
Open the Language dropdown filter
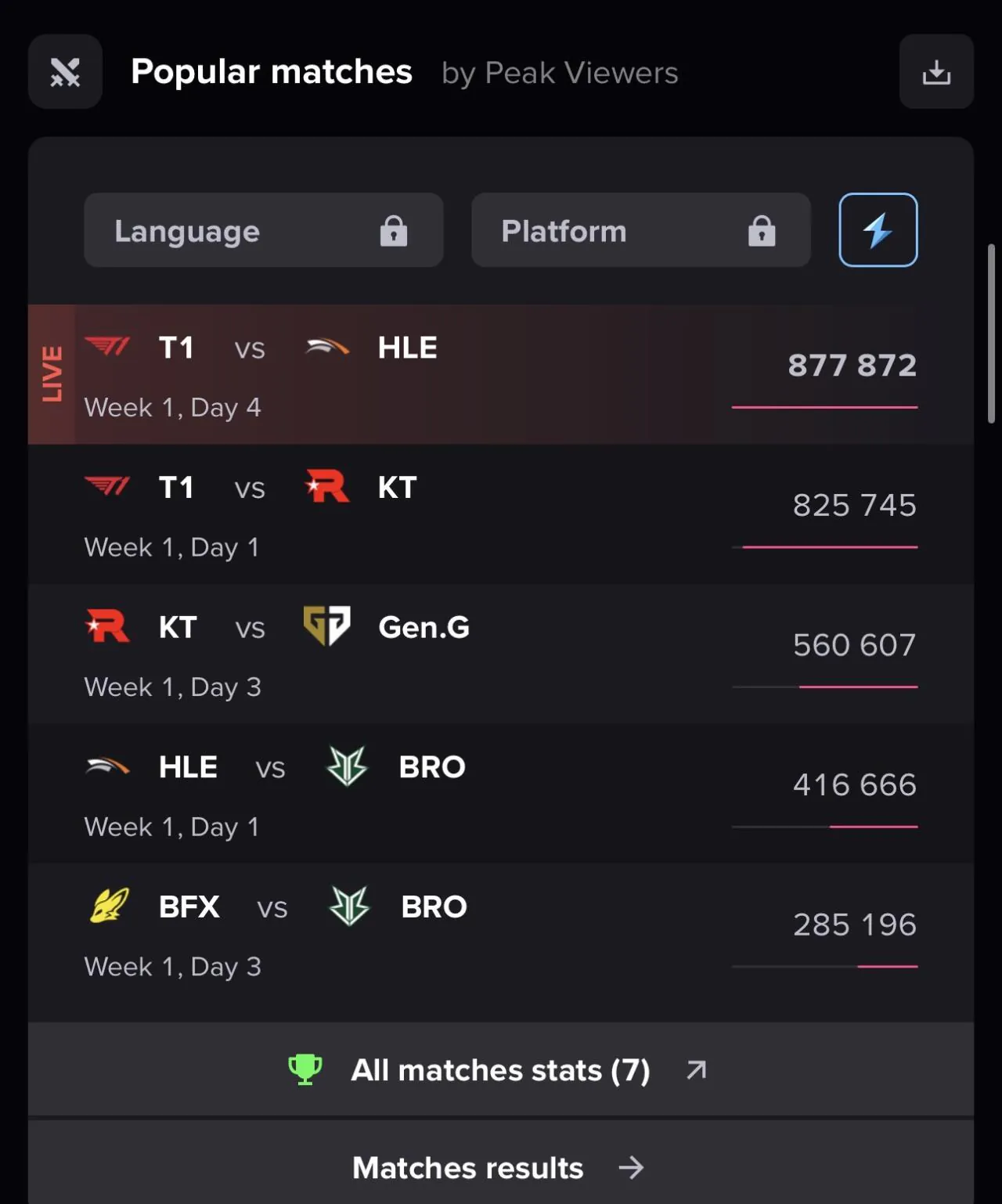click(263, 230)
